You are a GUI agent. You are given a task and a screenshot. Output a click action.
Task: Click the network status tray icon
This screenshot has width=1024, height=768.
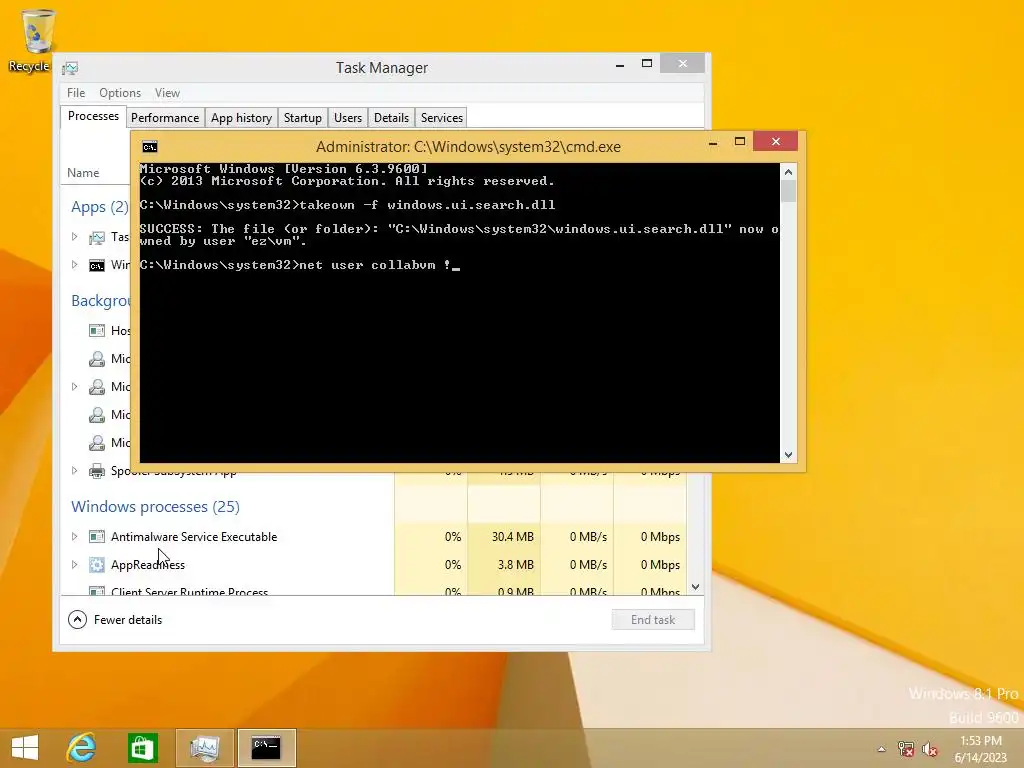[905, 749]
